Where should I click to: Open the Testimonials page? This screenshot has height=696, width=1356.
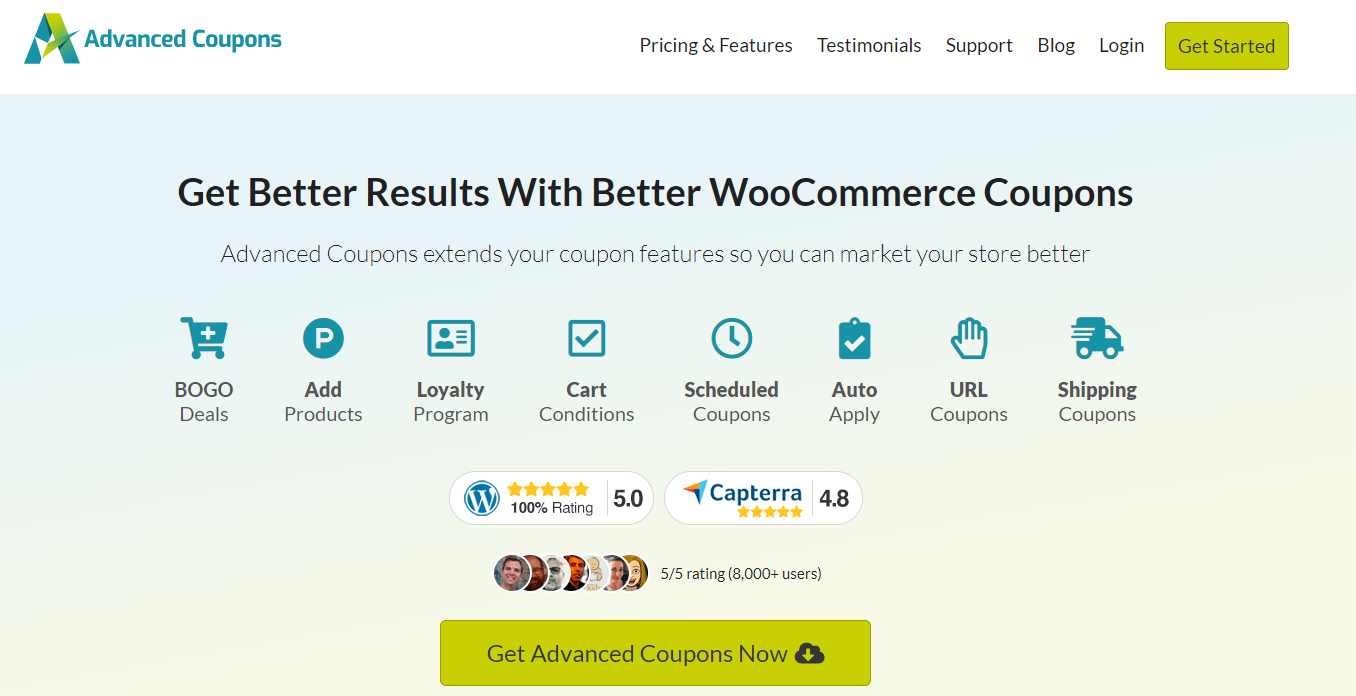(869, 45)
